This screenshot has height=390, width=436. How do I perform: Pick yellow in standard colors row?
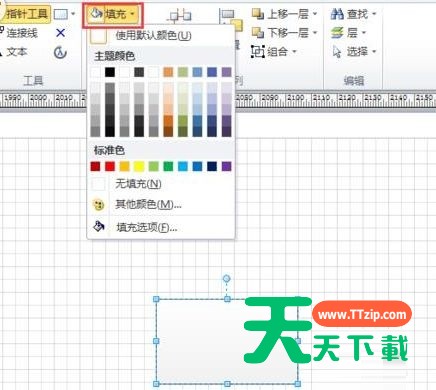(139, 166)
